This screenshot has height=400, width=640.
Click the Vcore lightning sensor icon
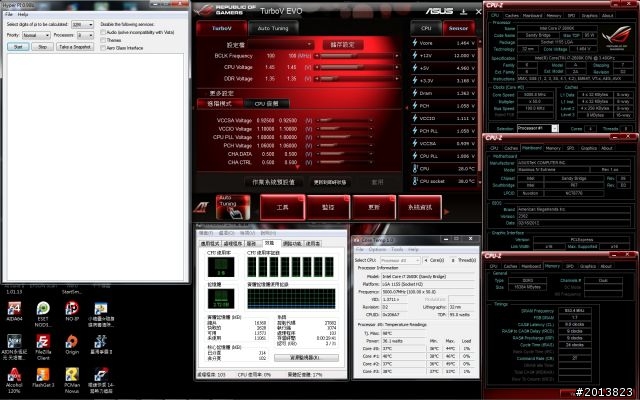coord(415,42)
